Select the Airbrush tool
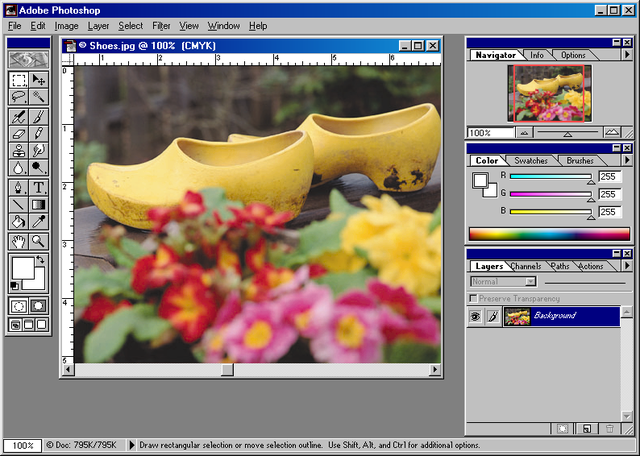Screen dimensions: 640x456 (x=18, y=117)
